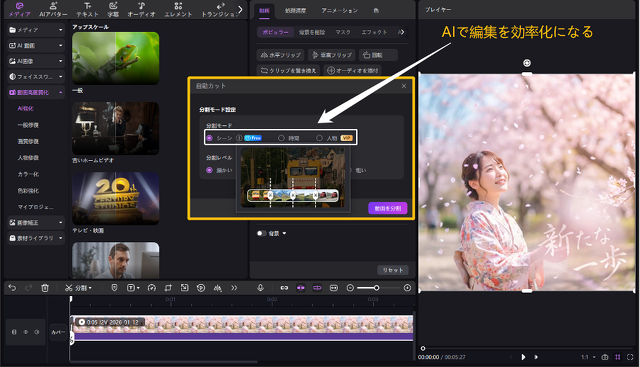Adjust the timeline zoom slider handle

[x=376, y=288]
